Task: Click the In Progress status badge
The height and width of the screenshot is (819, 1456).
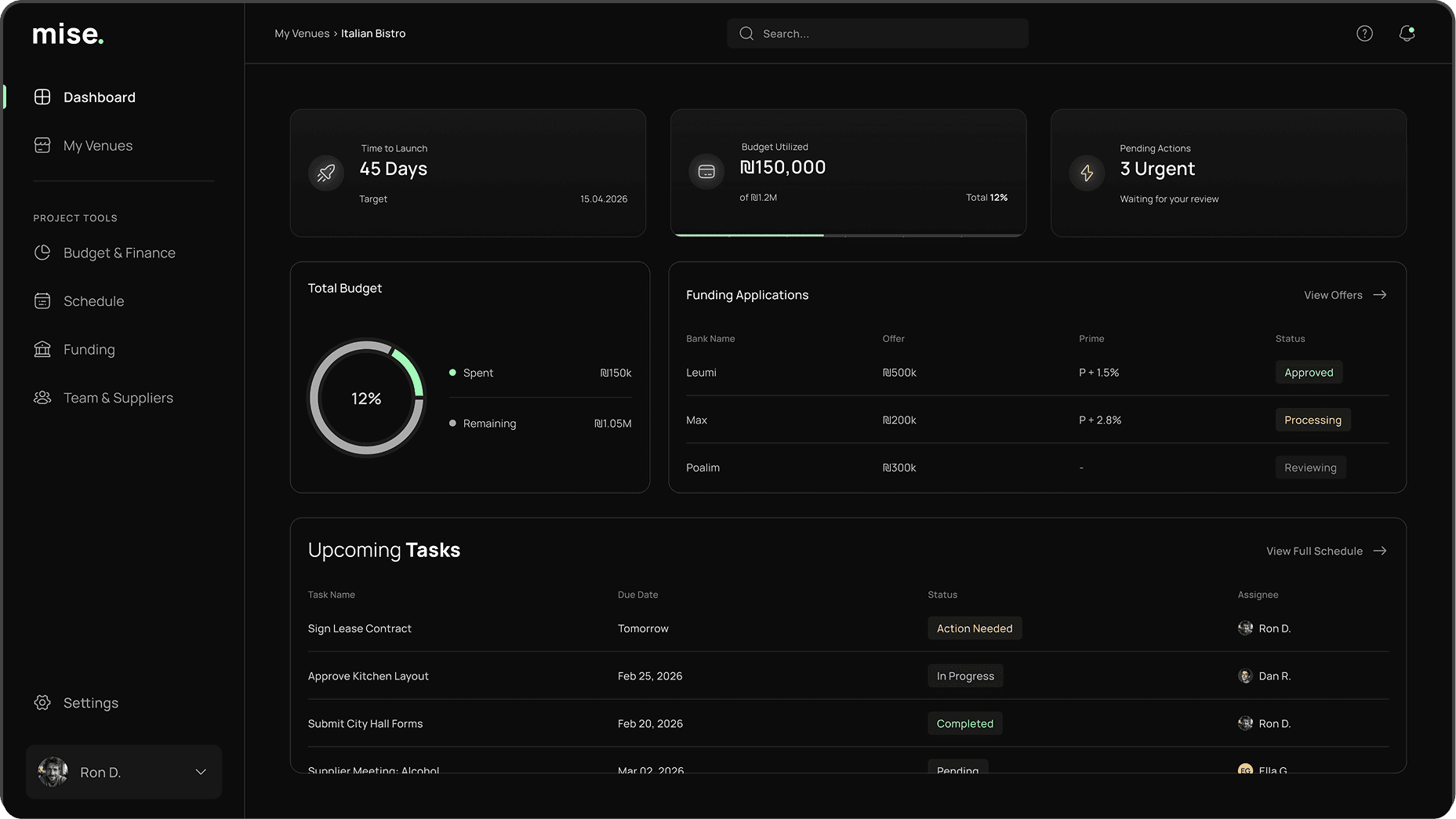Action: pyautogui.click(x=965, y=676)
